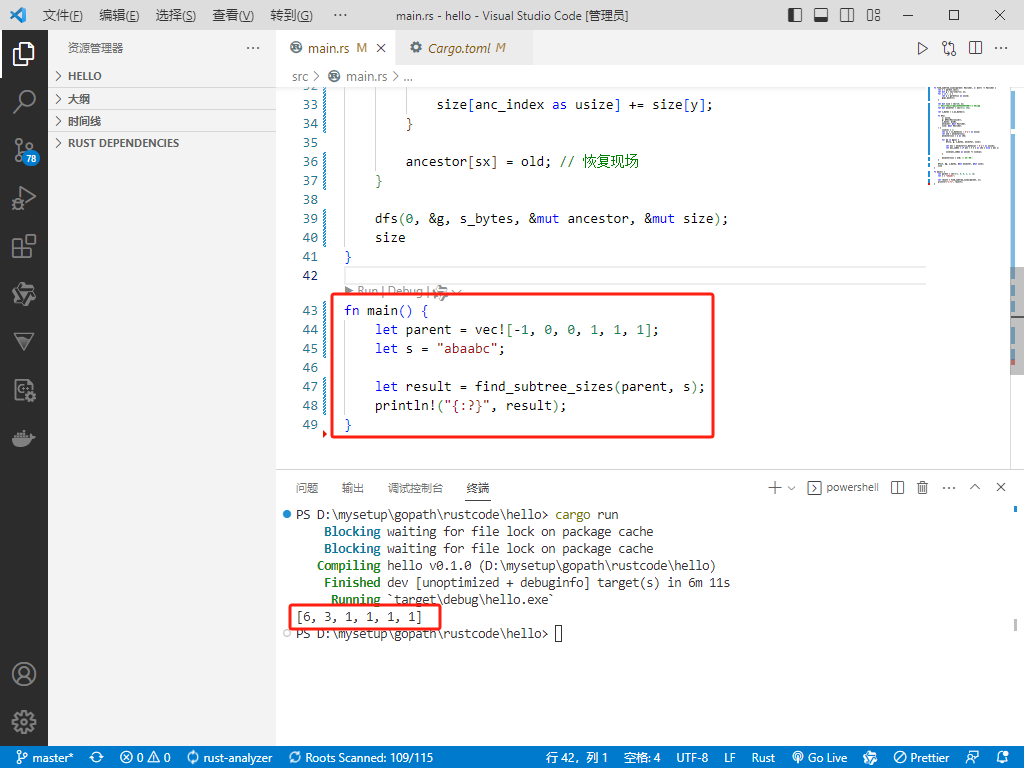The image size is (1024, 768).
Task: Open the 查看(V) menu
Action: coord(233,15)
